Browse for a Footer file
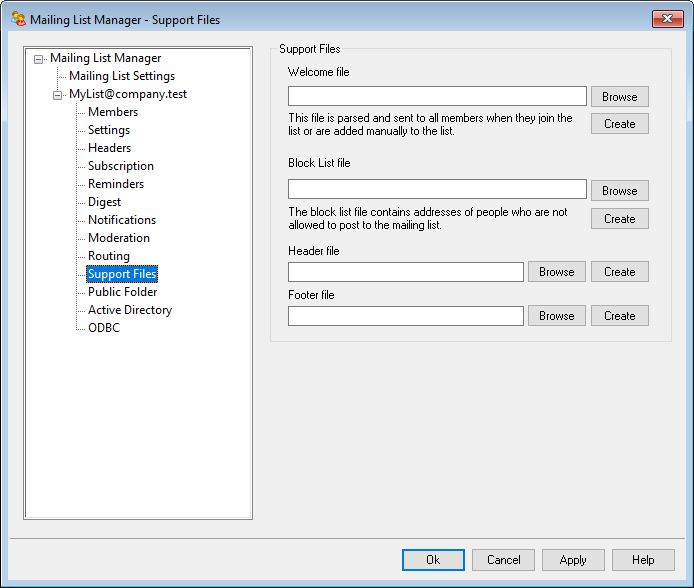This screenshot has width=694, height=588. (x=556, y=316)
